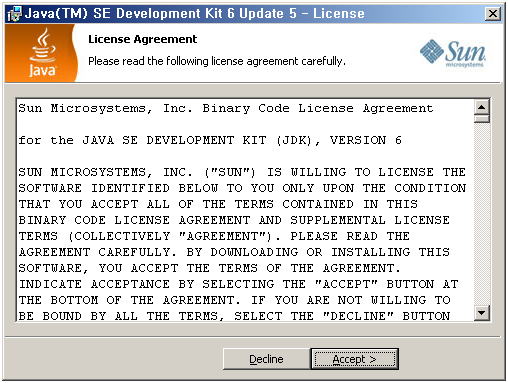Click the Sun Microsystems logo
Screen dimensions: 508x383
tap(453, 53)
